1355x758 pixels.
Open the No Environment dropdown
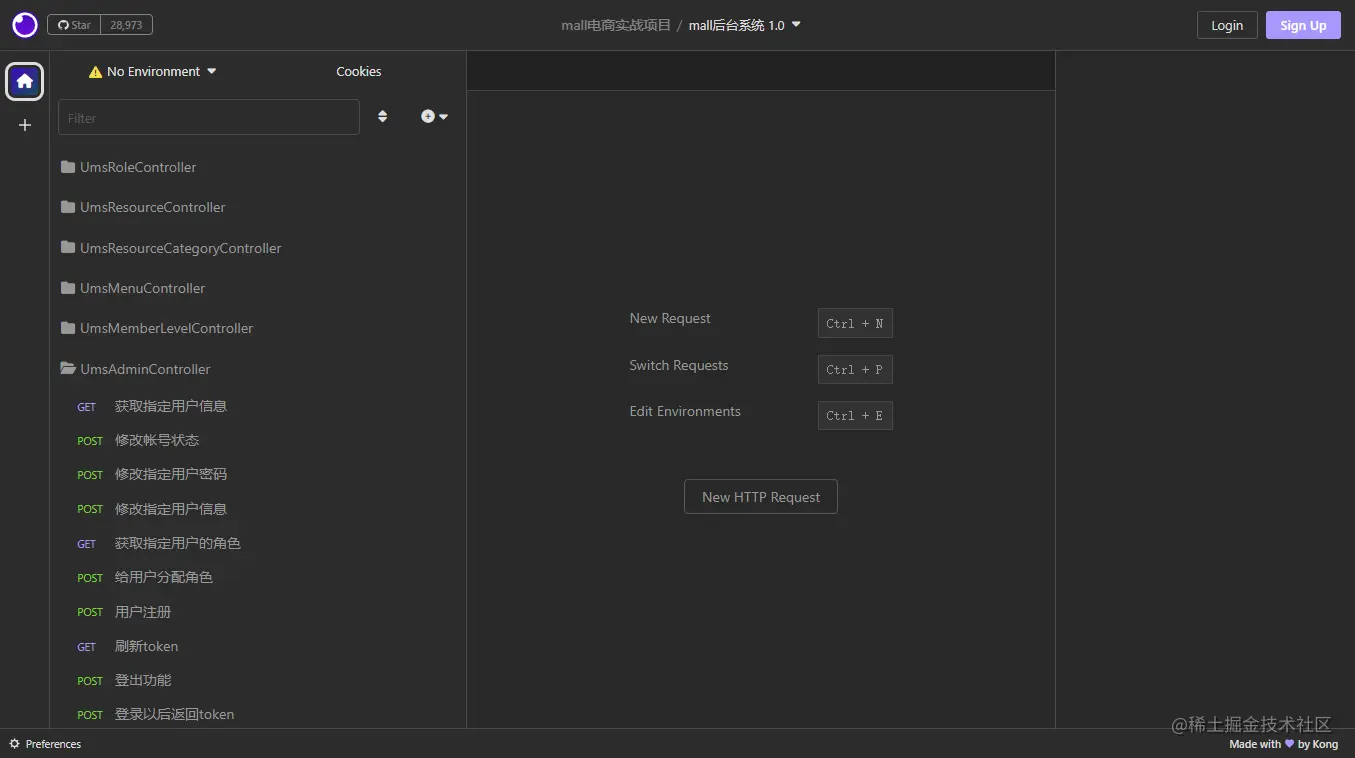[153, 71]
